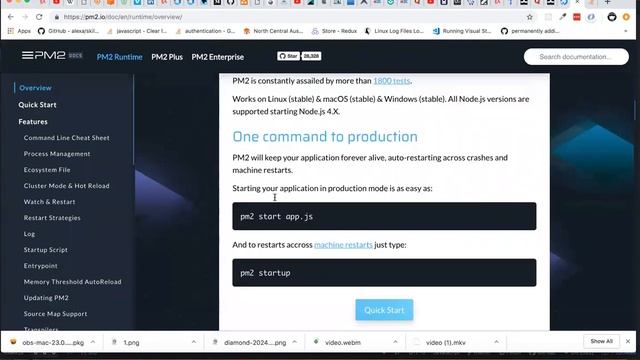This screenshot has width=640, height=360.
Task: Open the 'North Central Aus...' bookmark
Action: click(x=273, y=31)
